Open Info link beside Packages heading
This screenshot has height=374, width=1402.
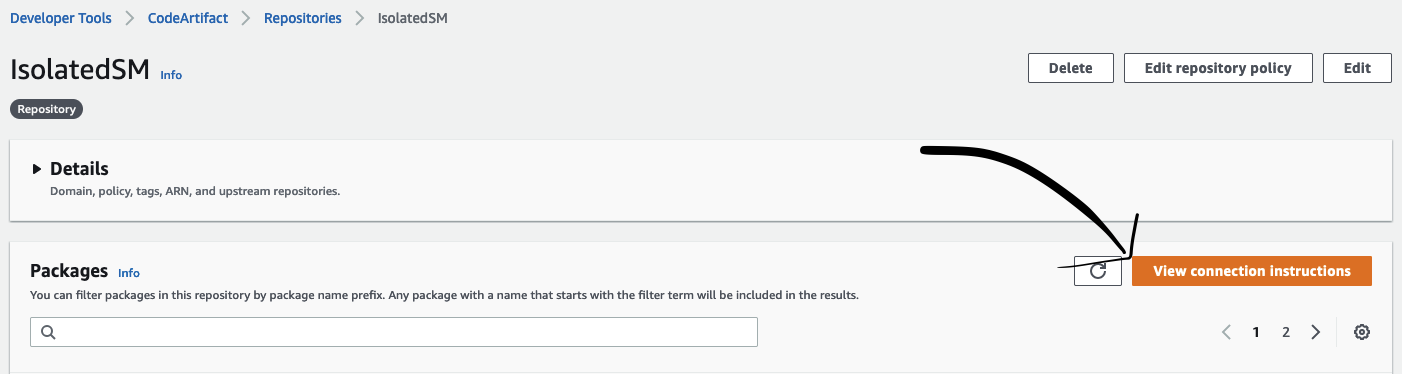(x=129, y=273)
